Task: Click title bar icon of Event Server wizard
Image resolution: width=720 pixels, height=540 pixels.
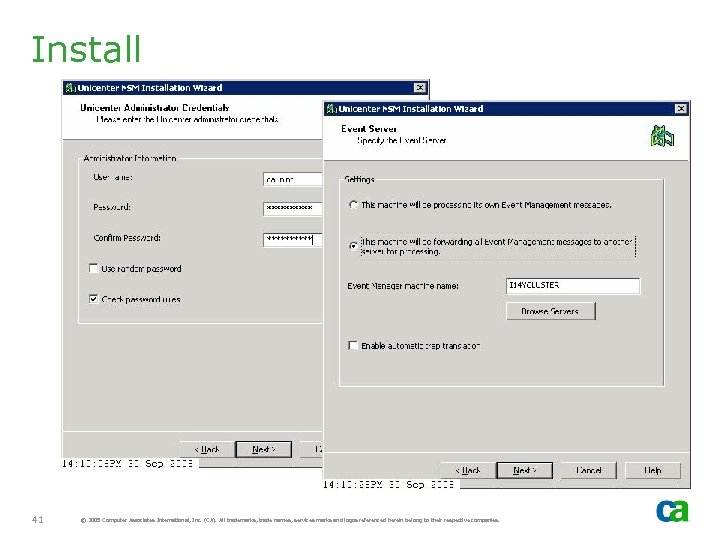Action: (x=331, y=109)
